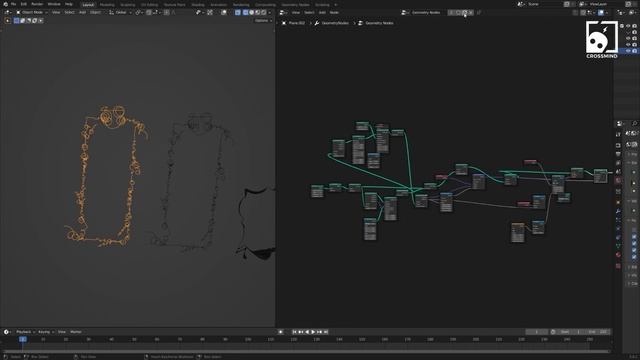Image resolution: width=640 pixels, height=360 pixels.
Task: Jump to the last frame
Action: click(x=326, y=332)
